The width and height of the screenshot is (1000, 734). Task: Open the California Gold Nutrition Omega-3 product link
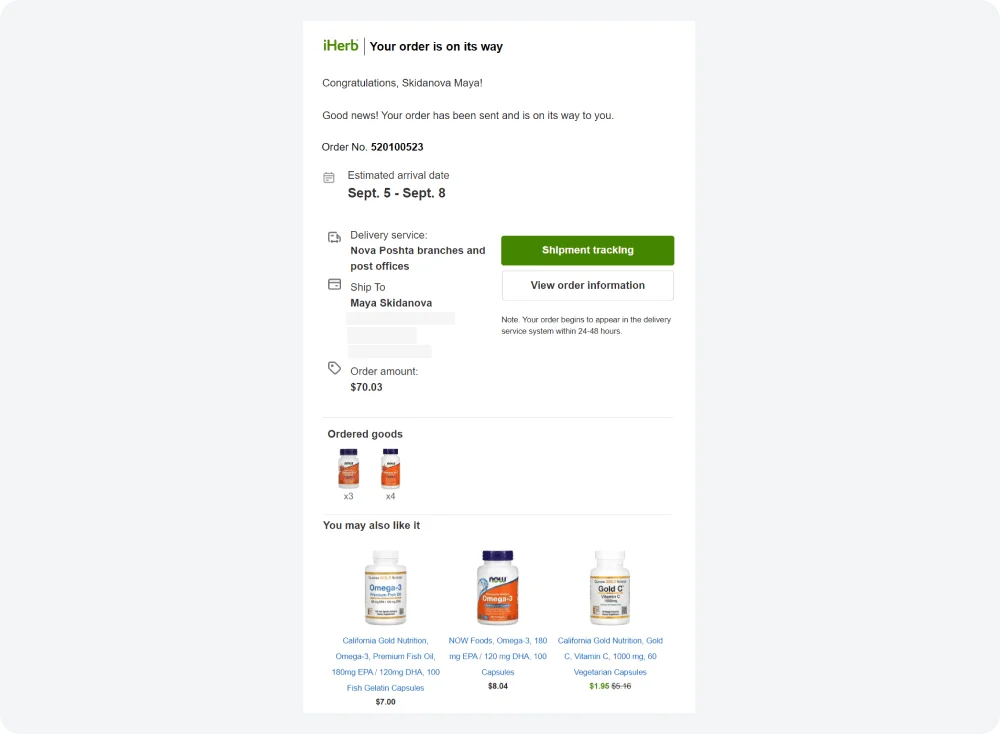click(x=386, y=656)
